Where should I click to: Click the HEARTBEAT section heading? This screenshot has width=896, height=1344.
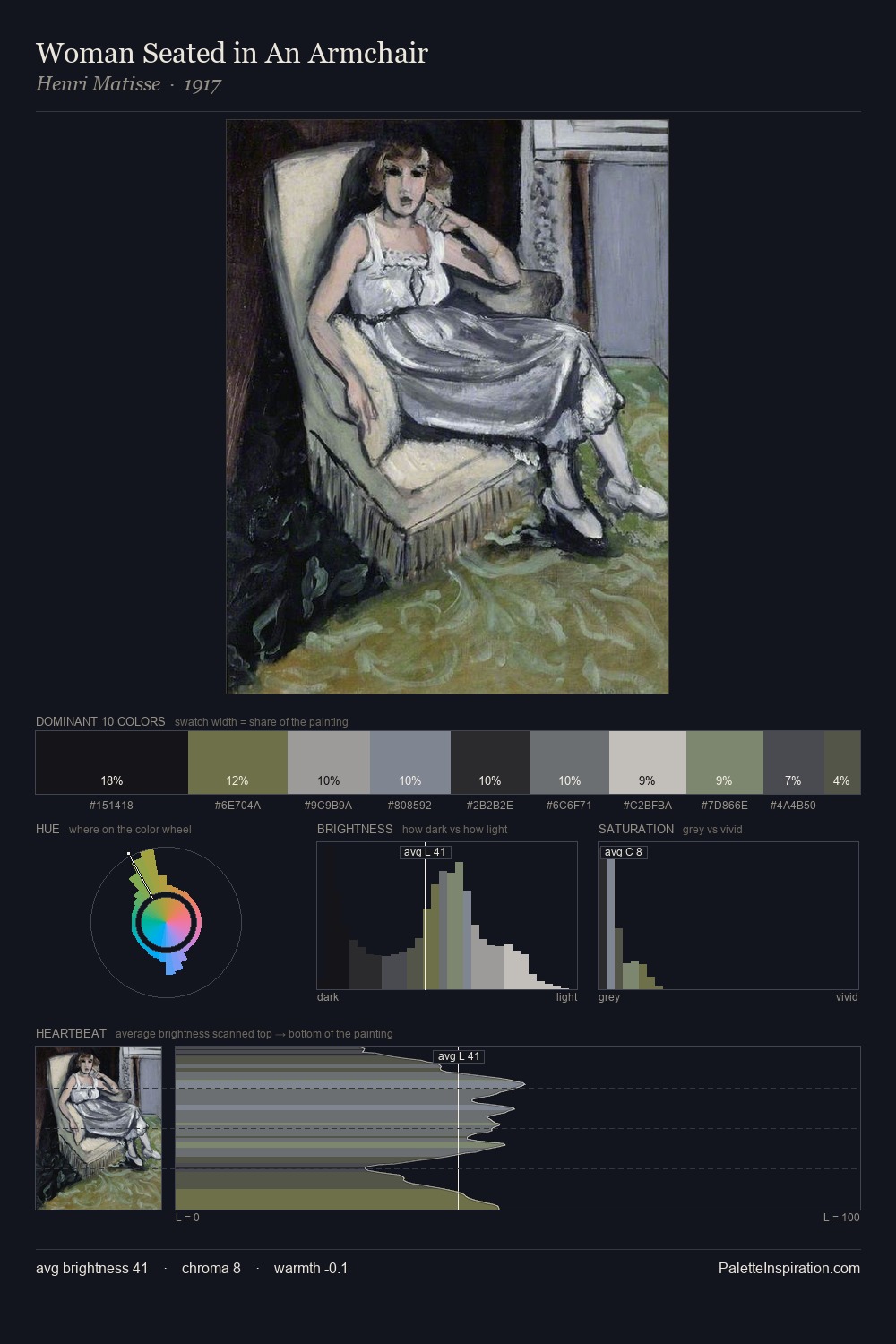point(71,1033)
